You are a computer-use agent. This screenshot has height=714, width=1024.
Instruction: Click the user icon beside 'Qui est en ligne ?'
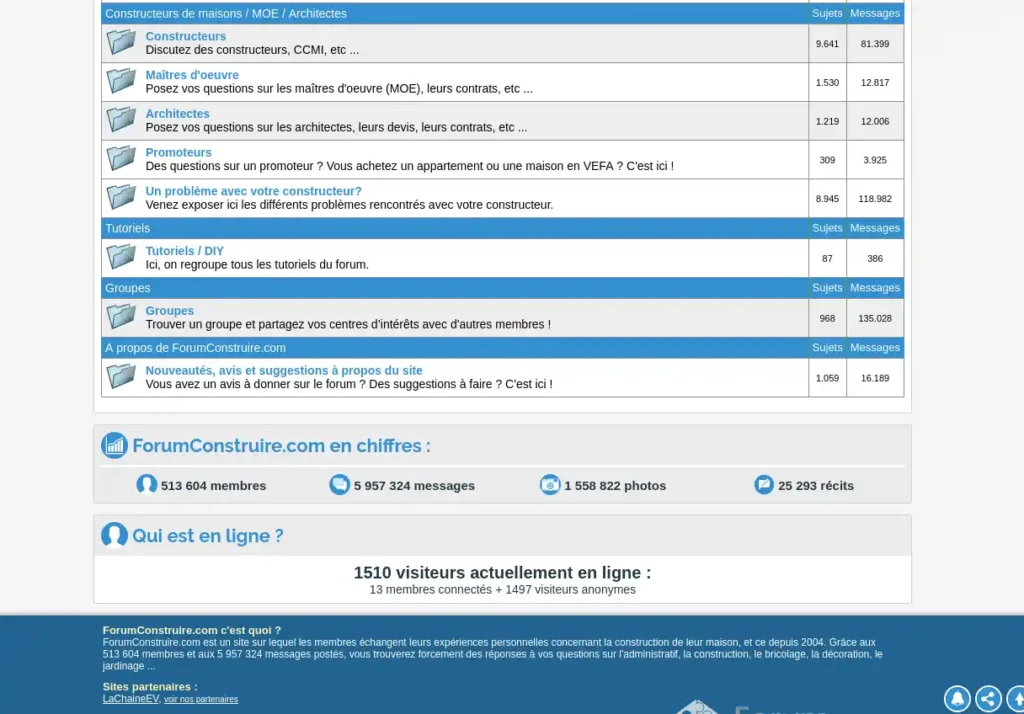(114, 536)
